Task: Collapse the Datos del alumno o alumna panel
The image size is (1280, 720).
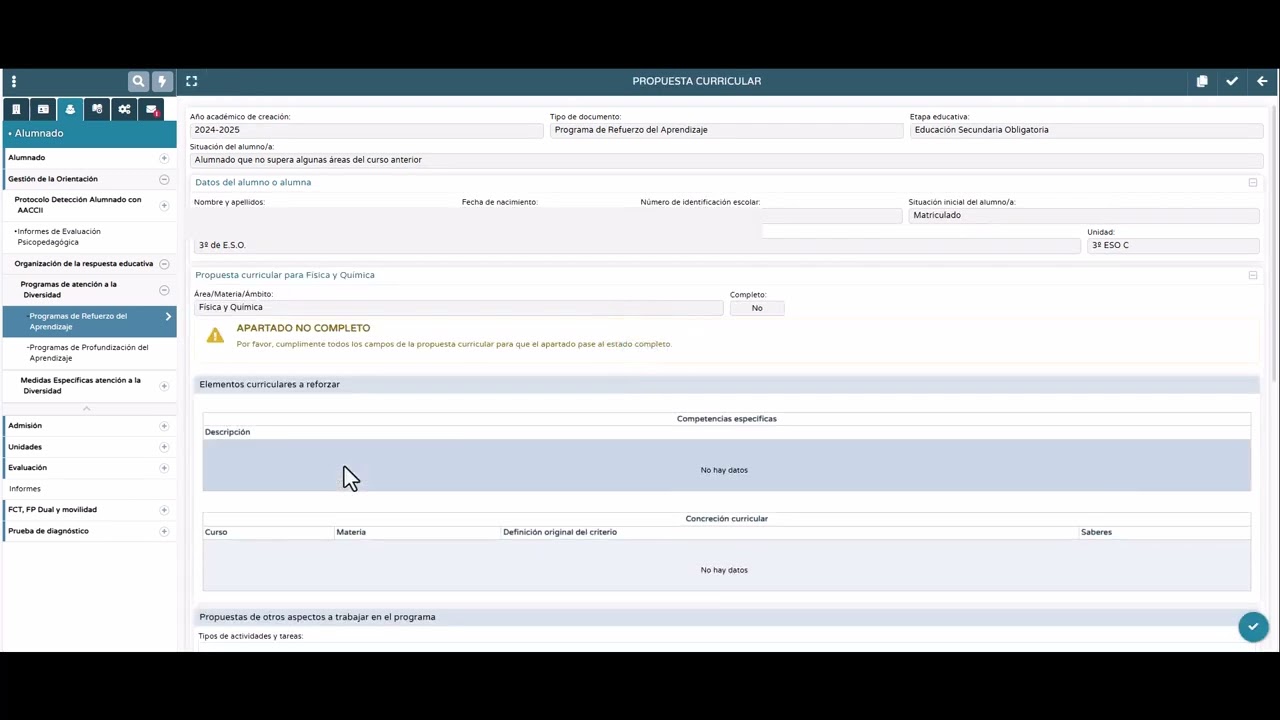Action: tap(1253, 183)
